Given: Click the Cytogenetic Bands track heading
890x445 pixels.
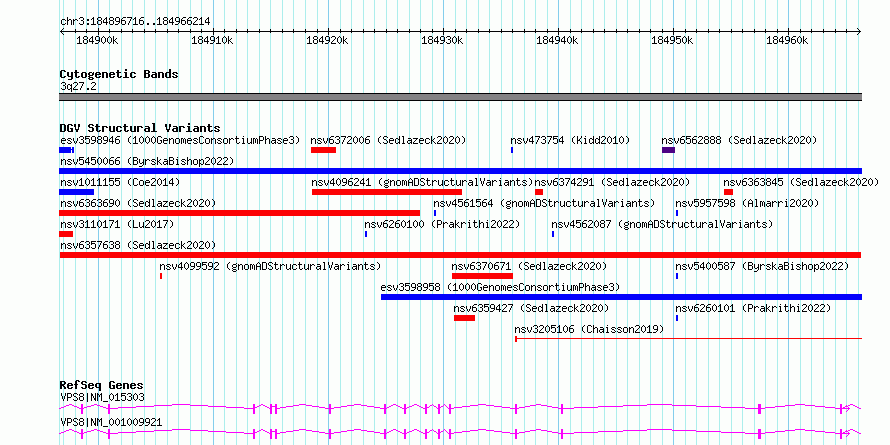Looking at the screenshot, I should (119, 74).
